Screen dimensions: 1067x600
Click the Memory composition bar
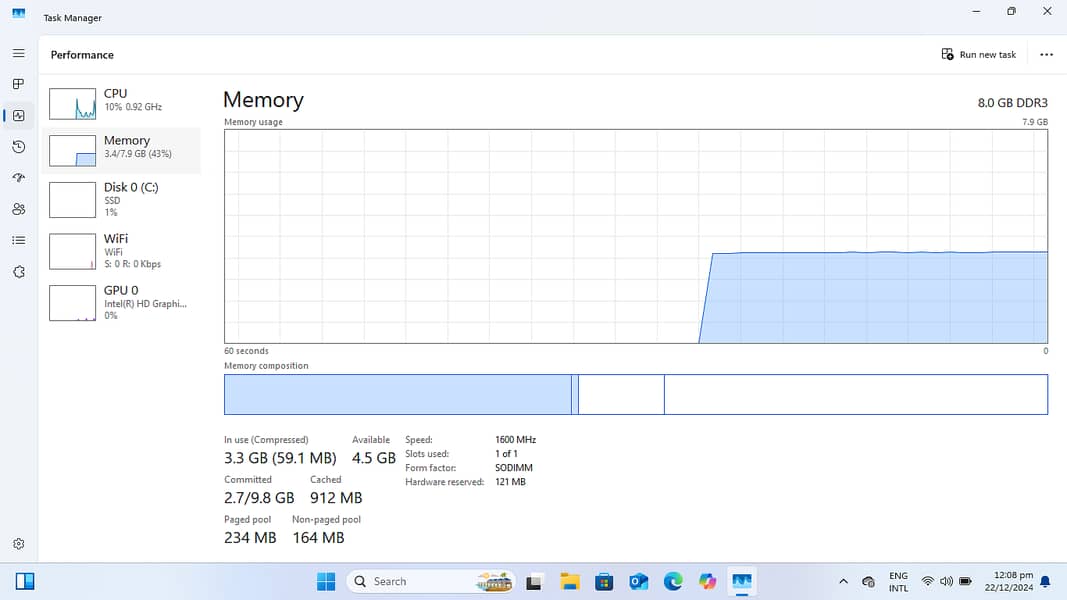pyautogui.click(x=635, y=394)
